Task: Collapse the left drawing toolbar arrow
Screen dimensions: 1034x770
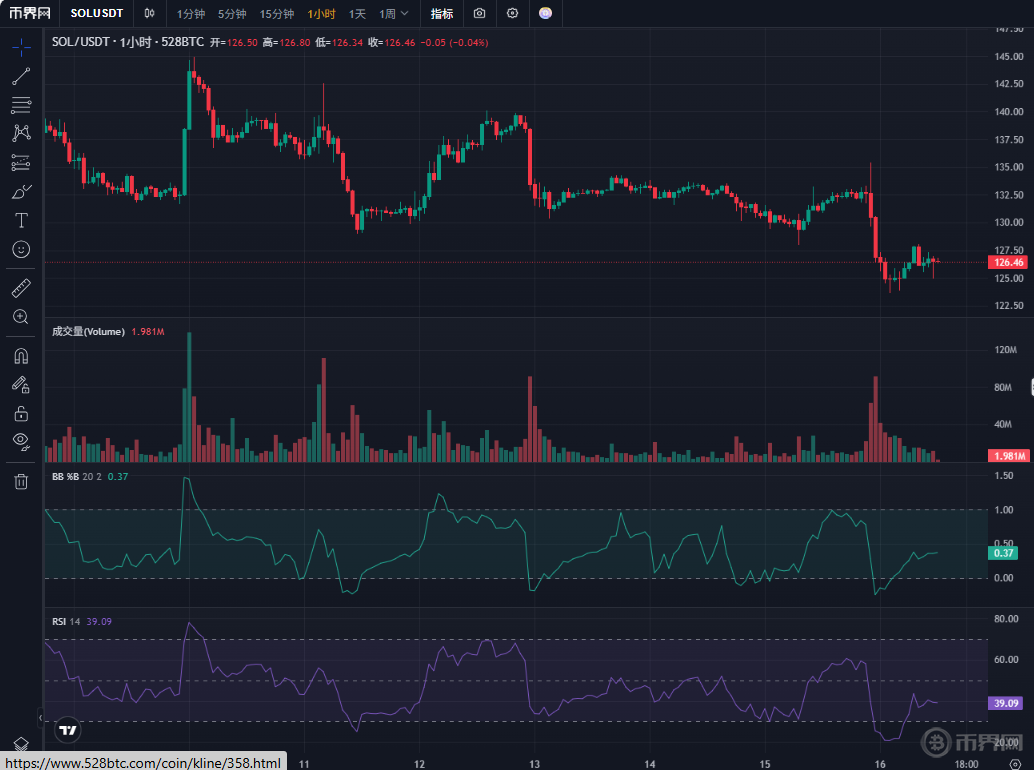Action: point(41,717)
